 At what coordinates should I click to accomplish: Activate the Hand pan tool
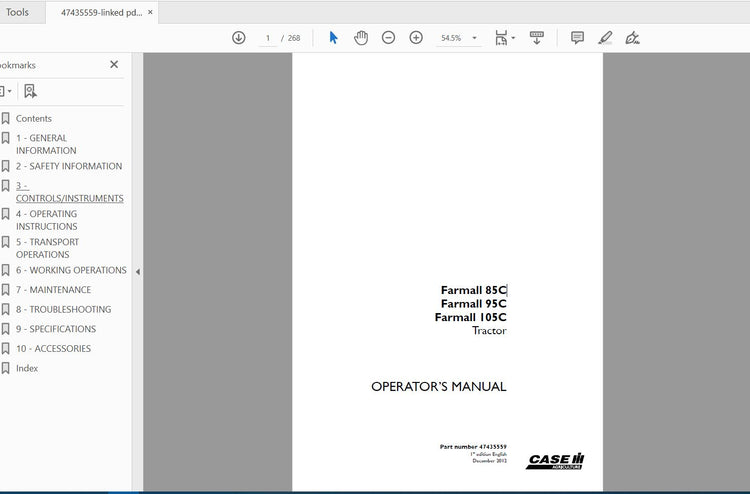point(361,38)
